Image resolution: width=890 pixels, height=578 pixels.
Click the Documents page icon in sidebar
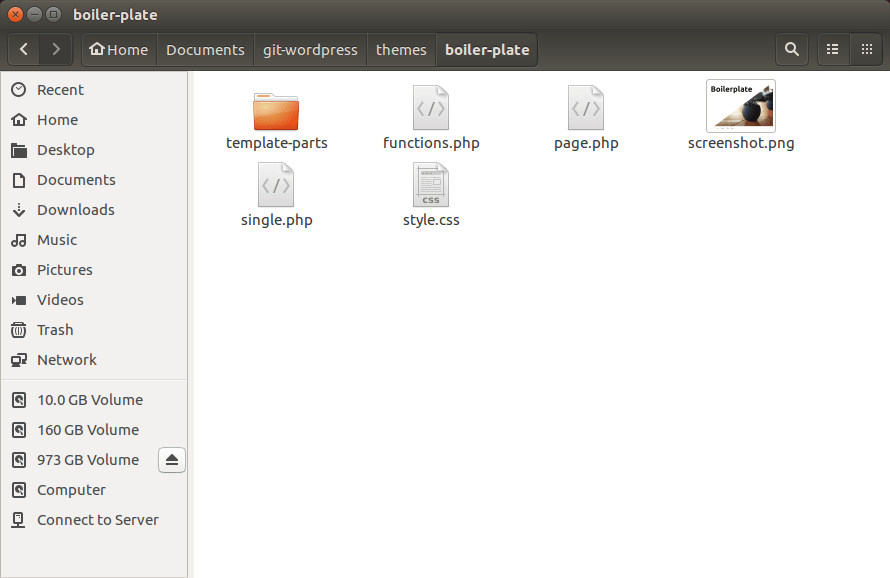pyautogui.click(x=19, y=180)
